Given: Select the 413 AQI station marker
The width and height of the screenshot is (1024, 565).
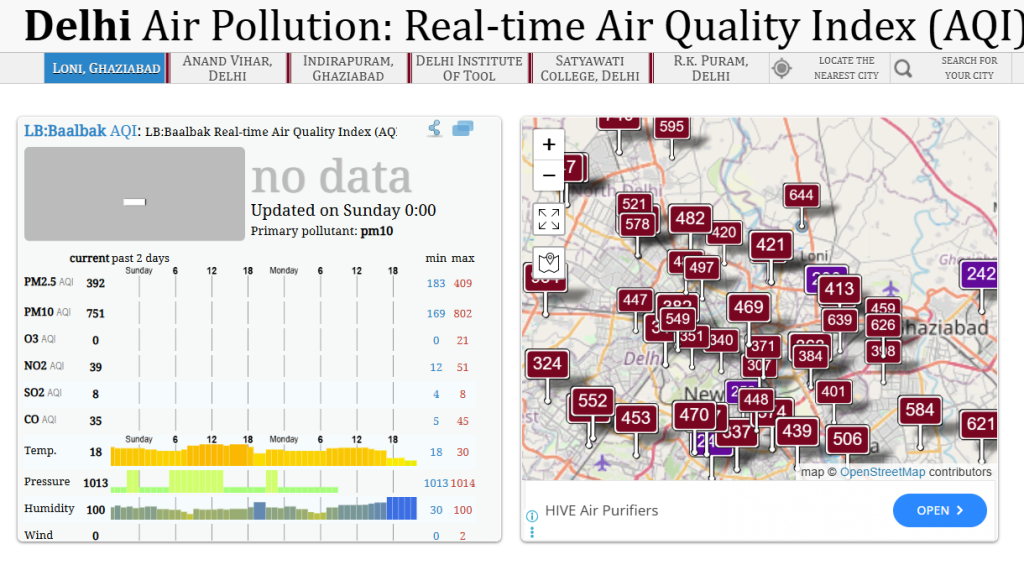Looking at the screenshot, I should [x=839, y=289].
